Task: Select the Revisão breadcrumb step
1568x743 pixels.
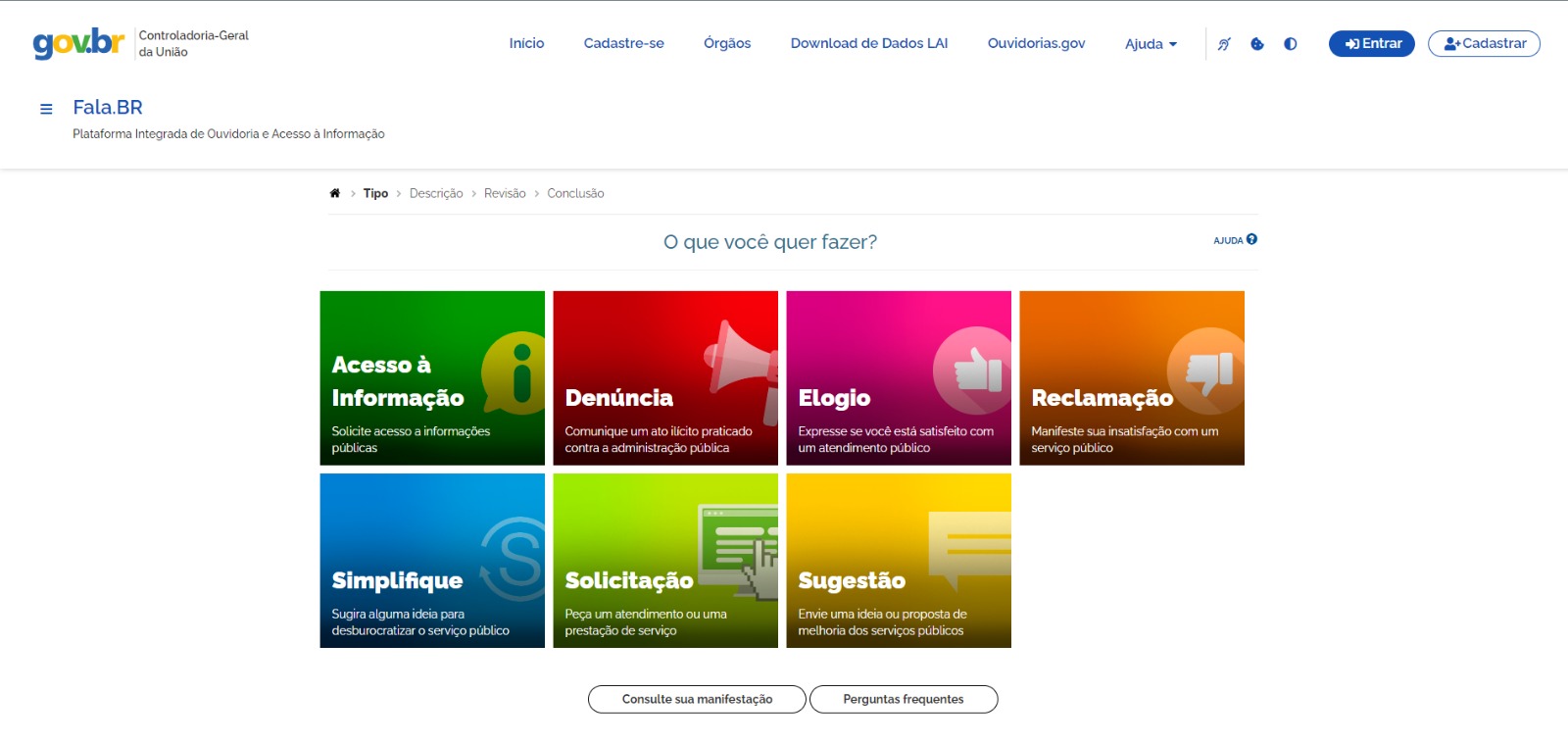Action: click(x=505, y=194)
